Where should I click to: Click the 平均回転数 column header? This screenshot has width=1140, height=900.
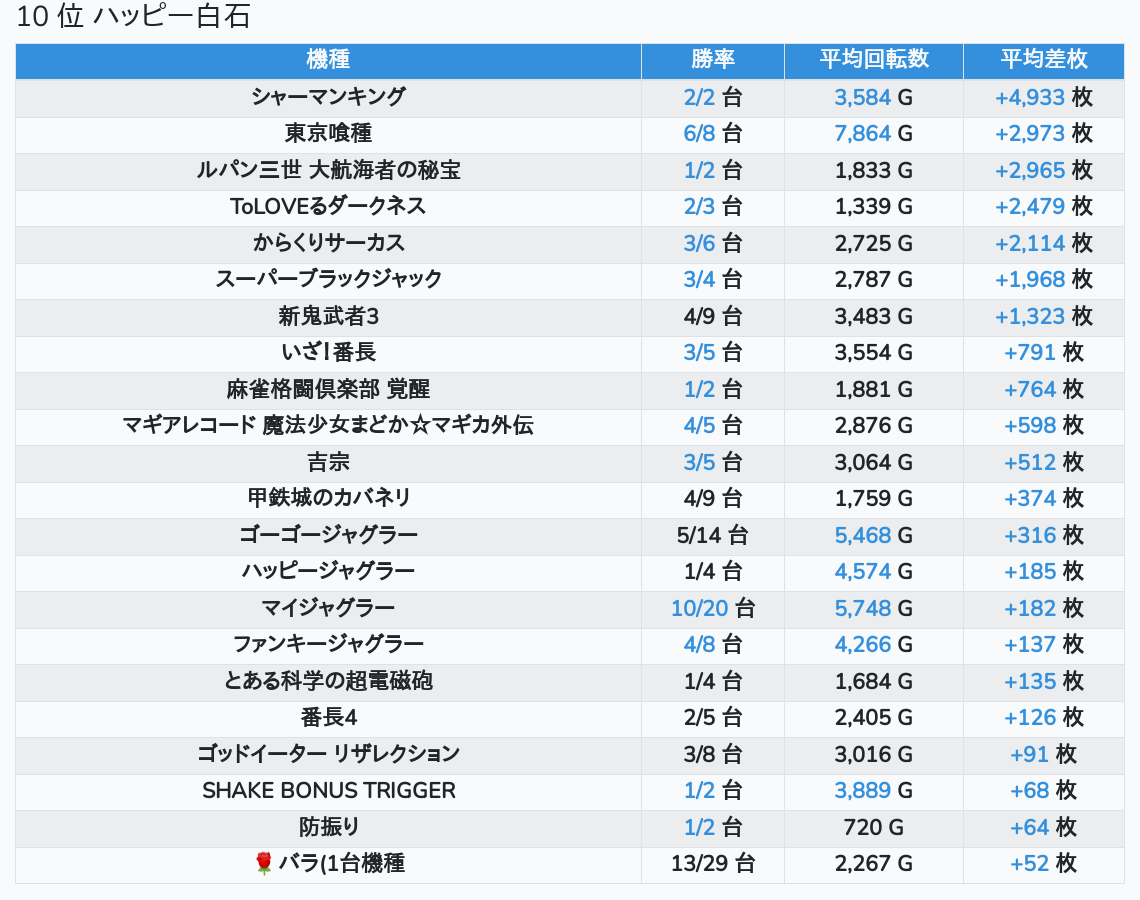pyautogui.click(x=873, y=60)
